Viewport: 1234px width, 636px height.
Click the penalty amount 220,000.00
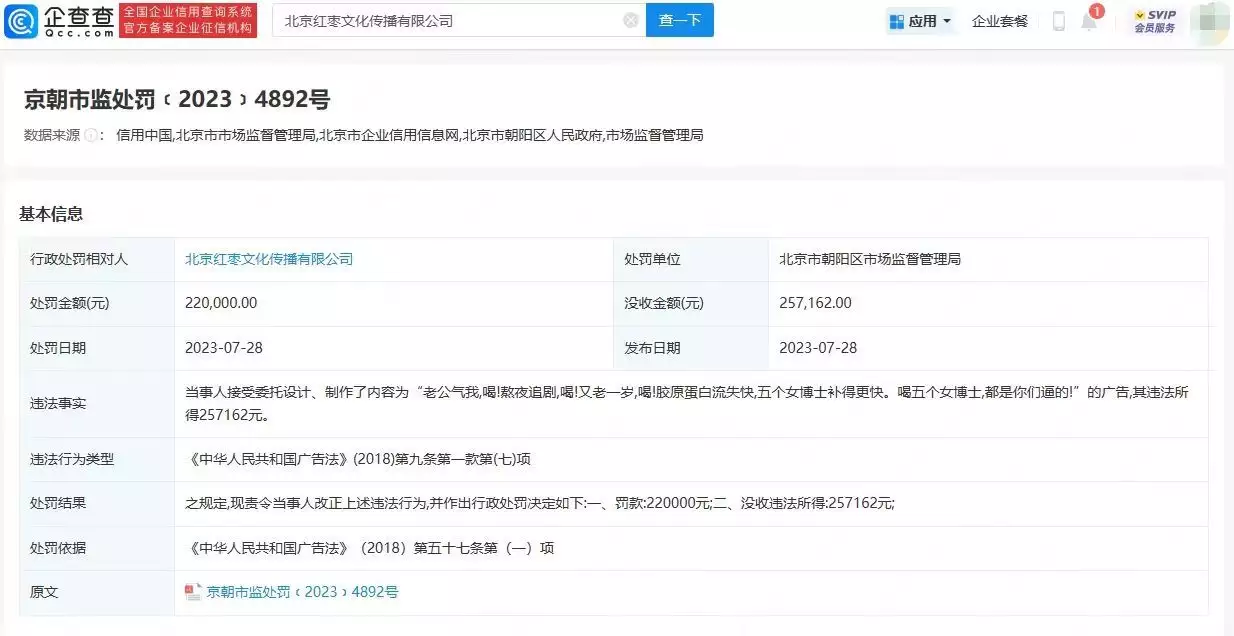[221, 303]
